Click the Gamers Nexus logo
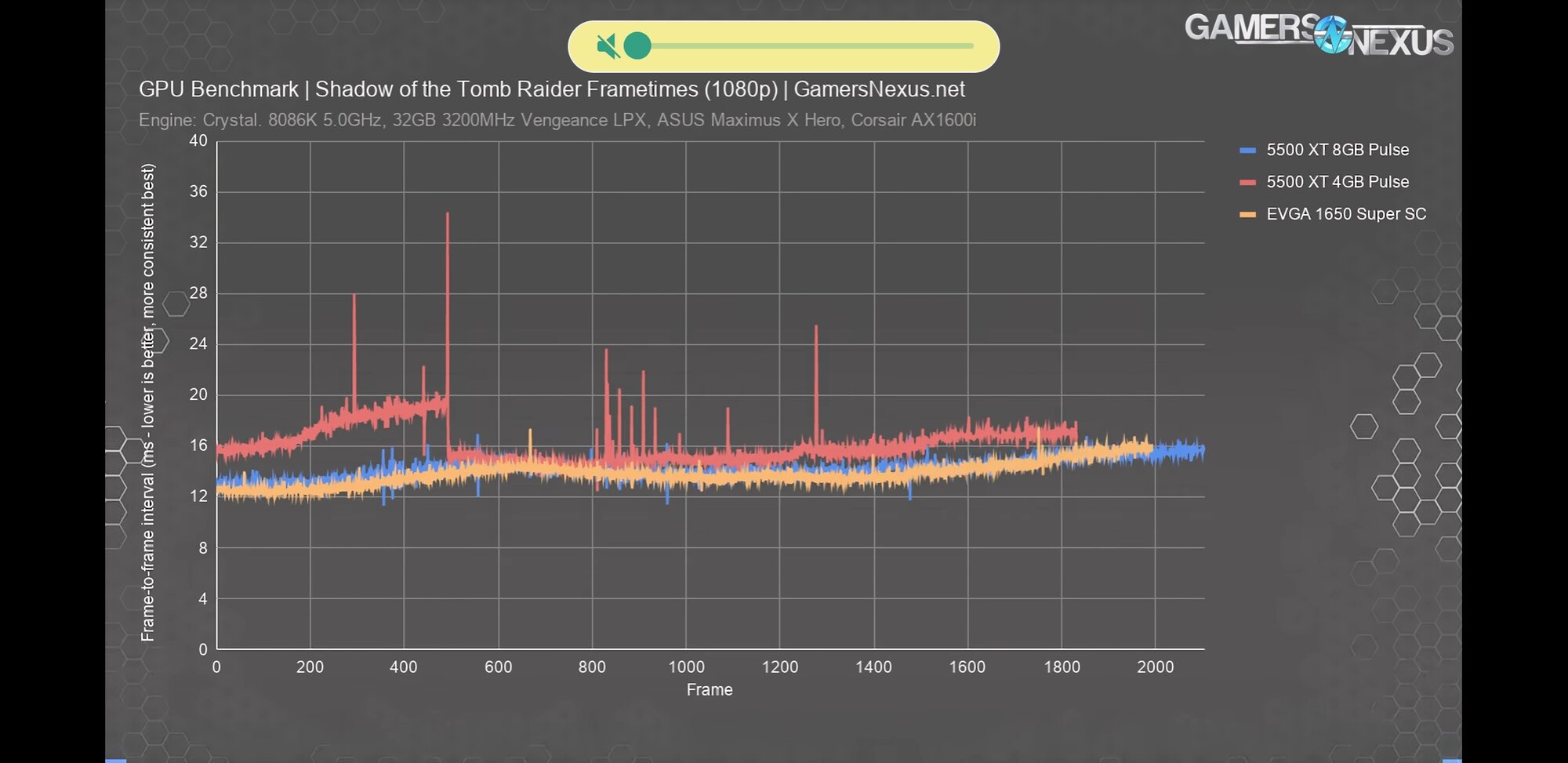The image size is (1568, 763). pyautogui.click(x=1319, y=35)
